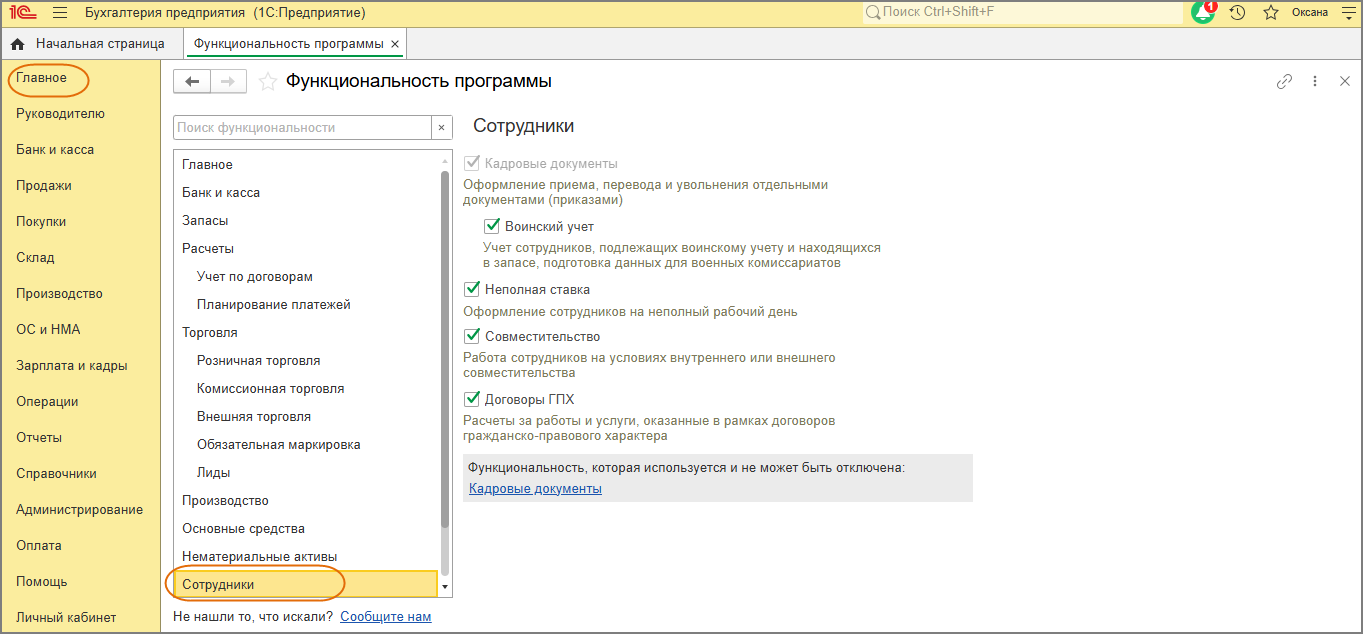This screenshot has width=1363, height=634.
Task: Click the Поиск функциональности search field
Action: [302, 127]
